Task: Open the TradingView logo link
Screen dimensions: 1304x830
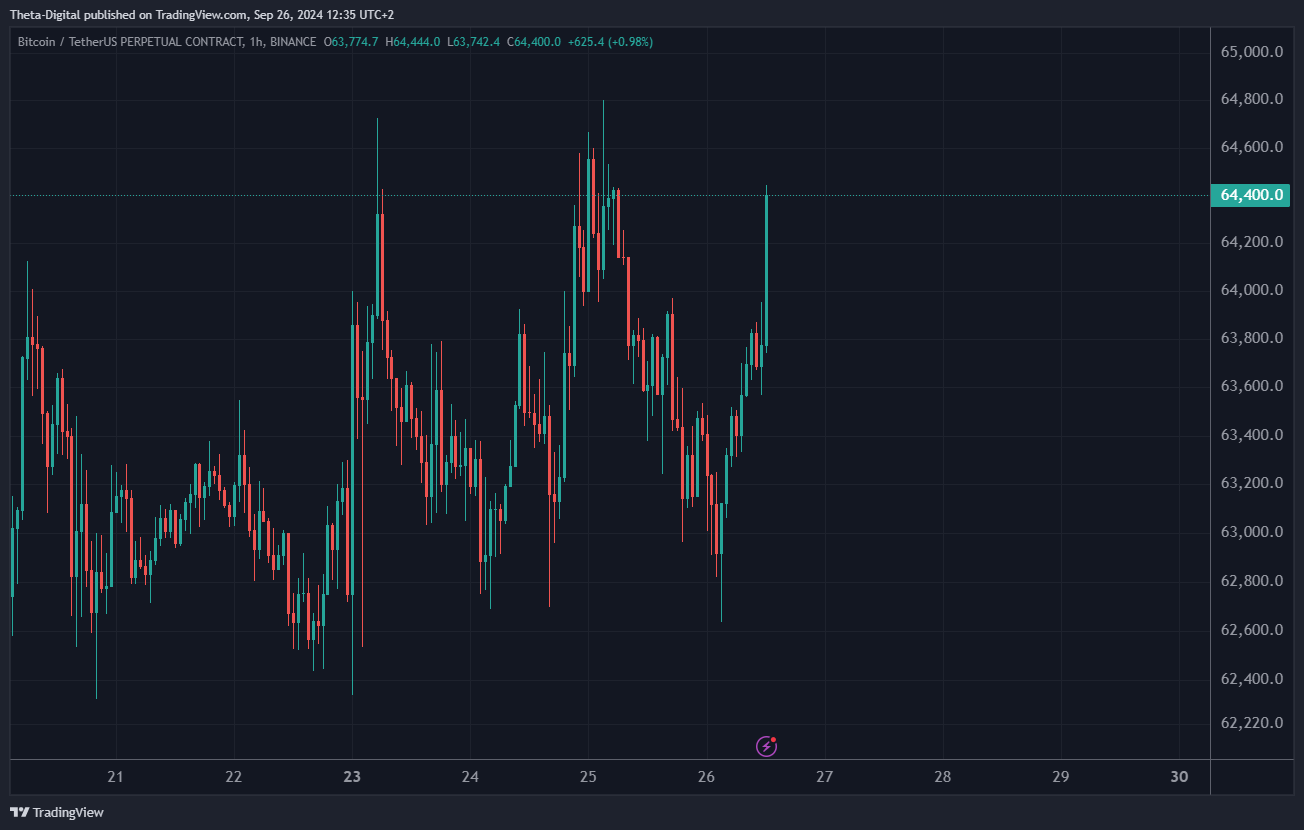Action: (57, 812)
